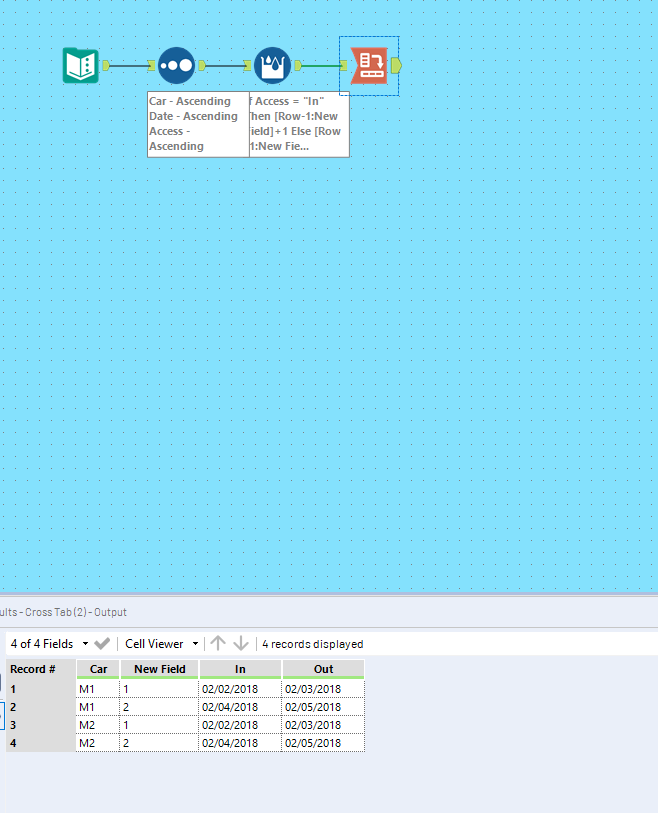
Task: Click the Results Cross Tab Output title
Action: [63, 612]
